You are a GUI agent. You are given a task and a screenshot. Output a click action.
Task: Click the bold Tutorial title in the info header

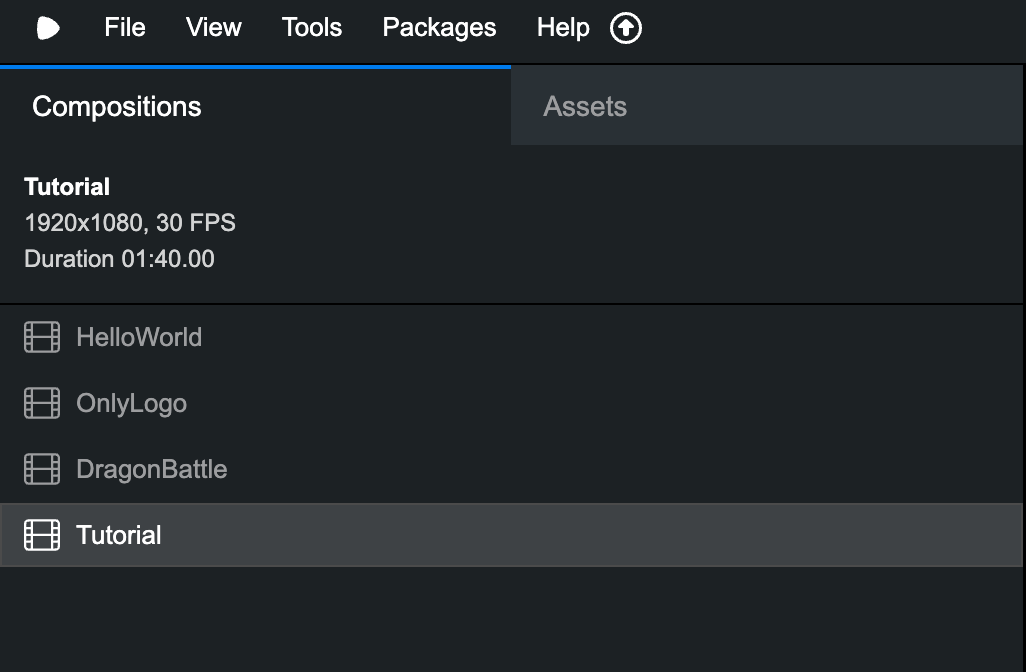[67, 187]
